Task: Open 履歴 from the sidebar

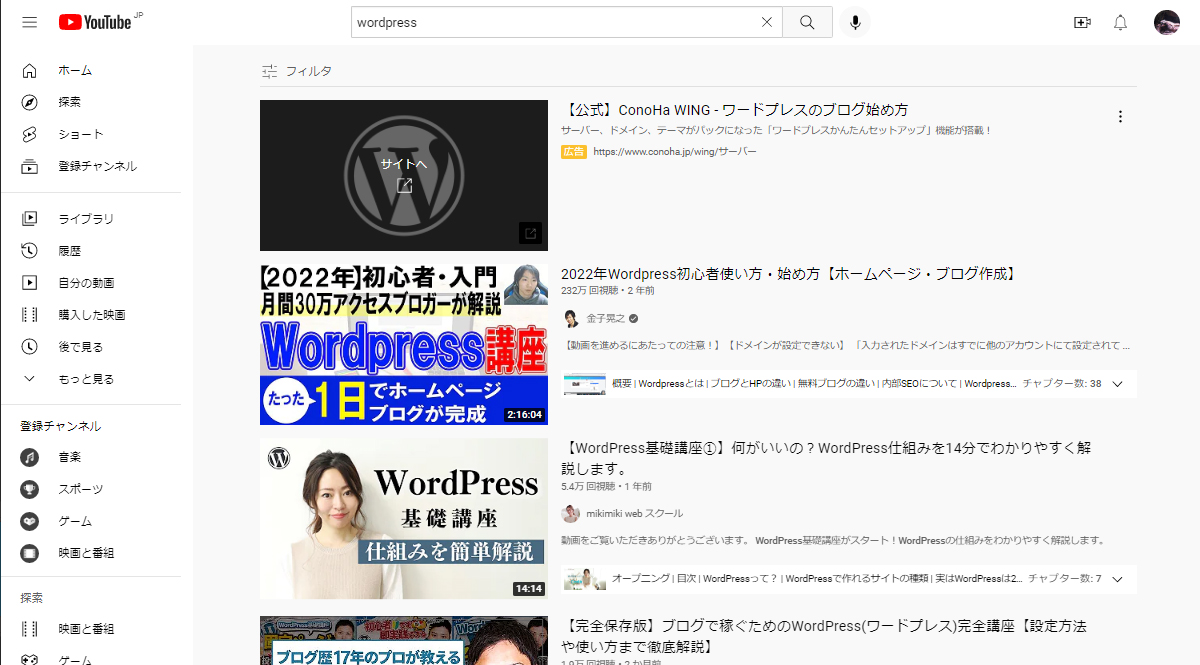Action: pos(69,250)
